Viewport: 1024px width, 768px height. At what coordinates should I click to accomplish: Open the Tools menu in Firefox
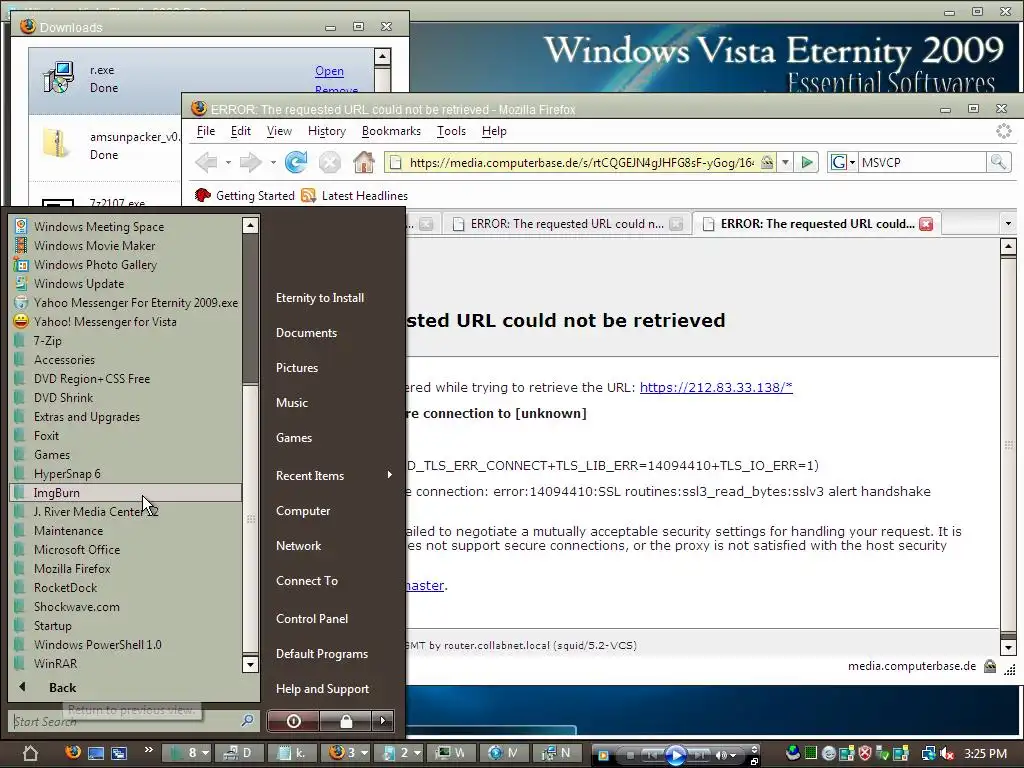[x=451, y=131]
